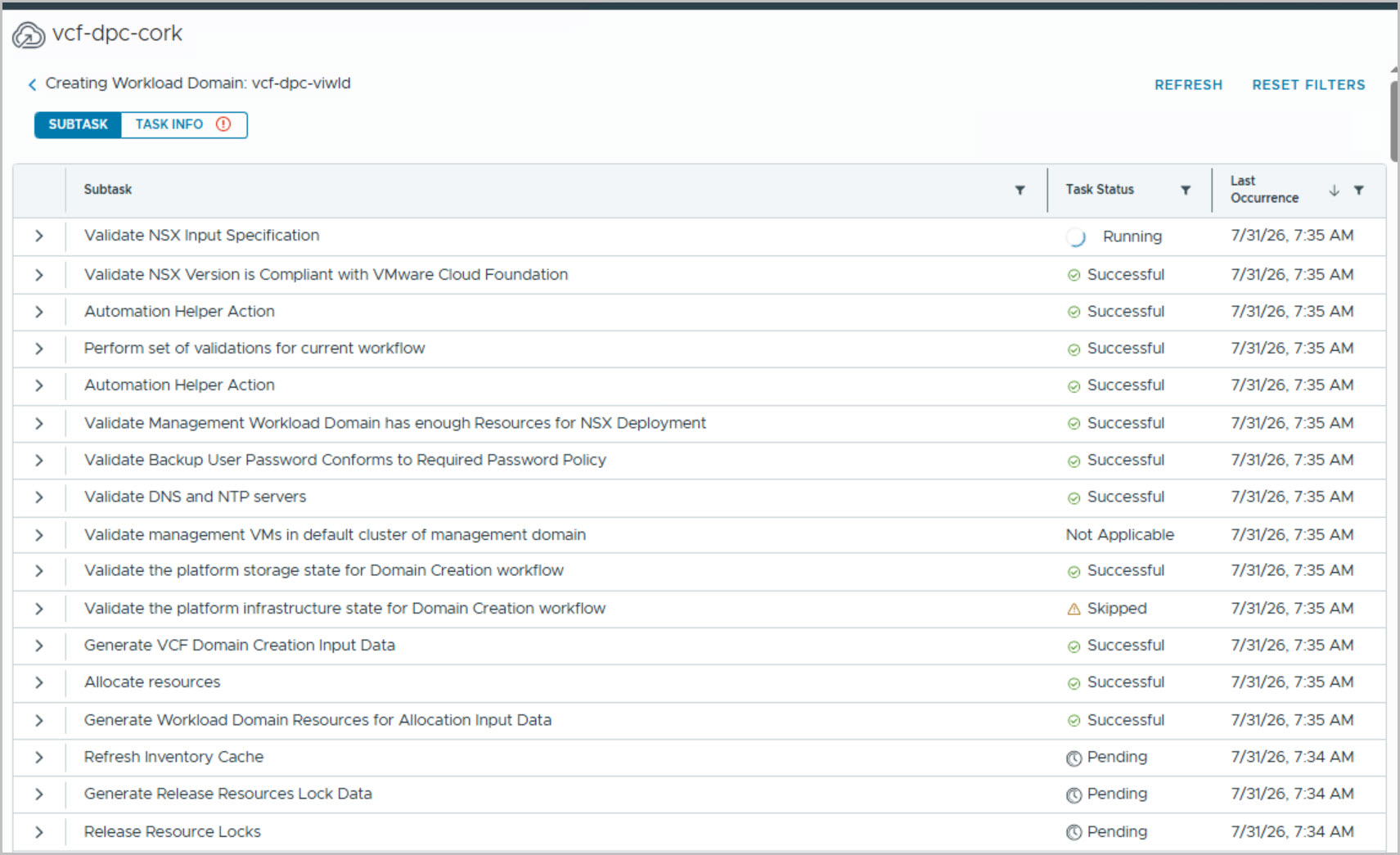
Task: Expand Validate Backup User Password row
Action: (39, 461)
